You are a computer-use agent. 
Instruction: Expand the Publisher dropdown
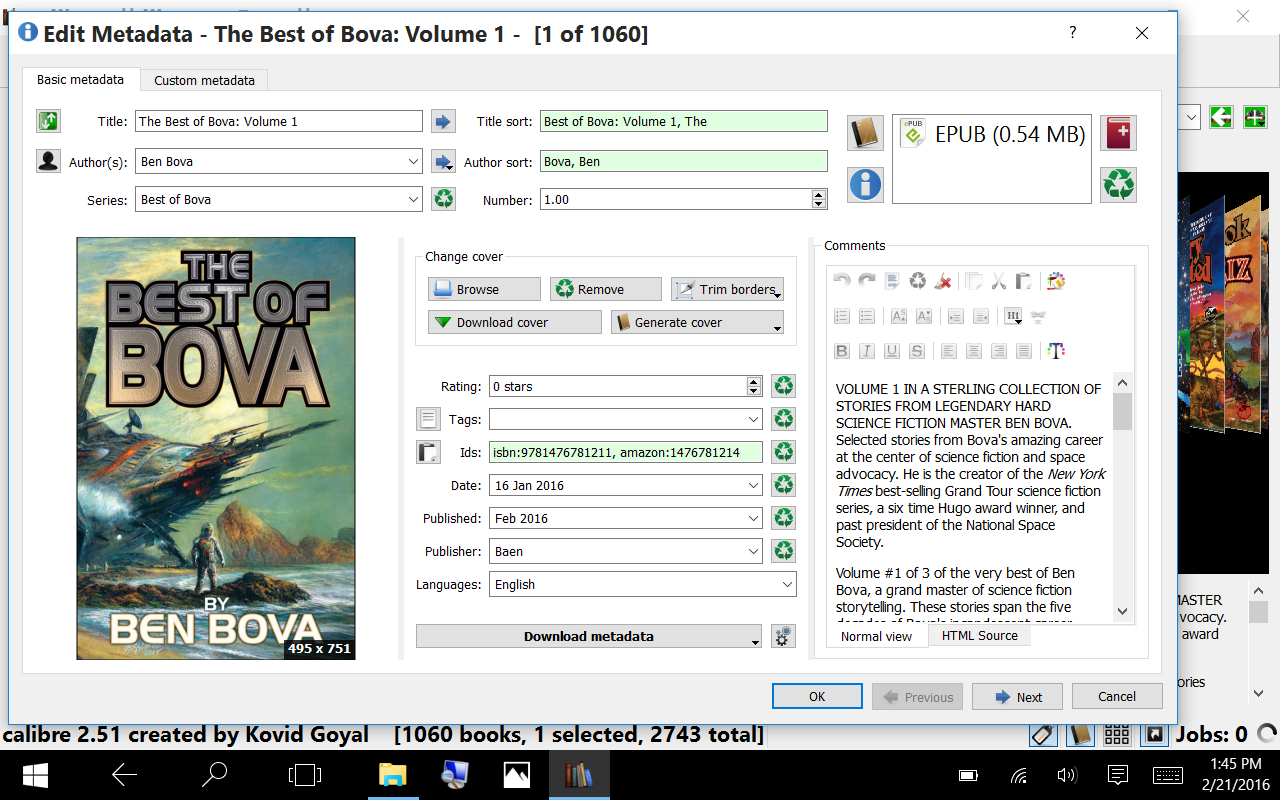pos(754,551)
